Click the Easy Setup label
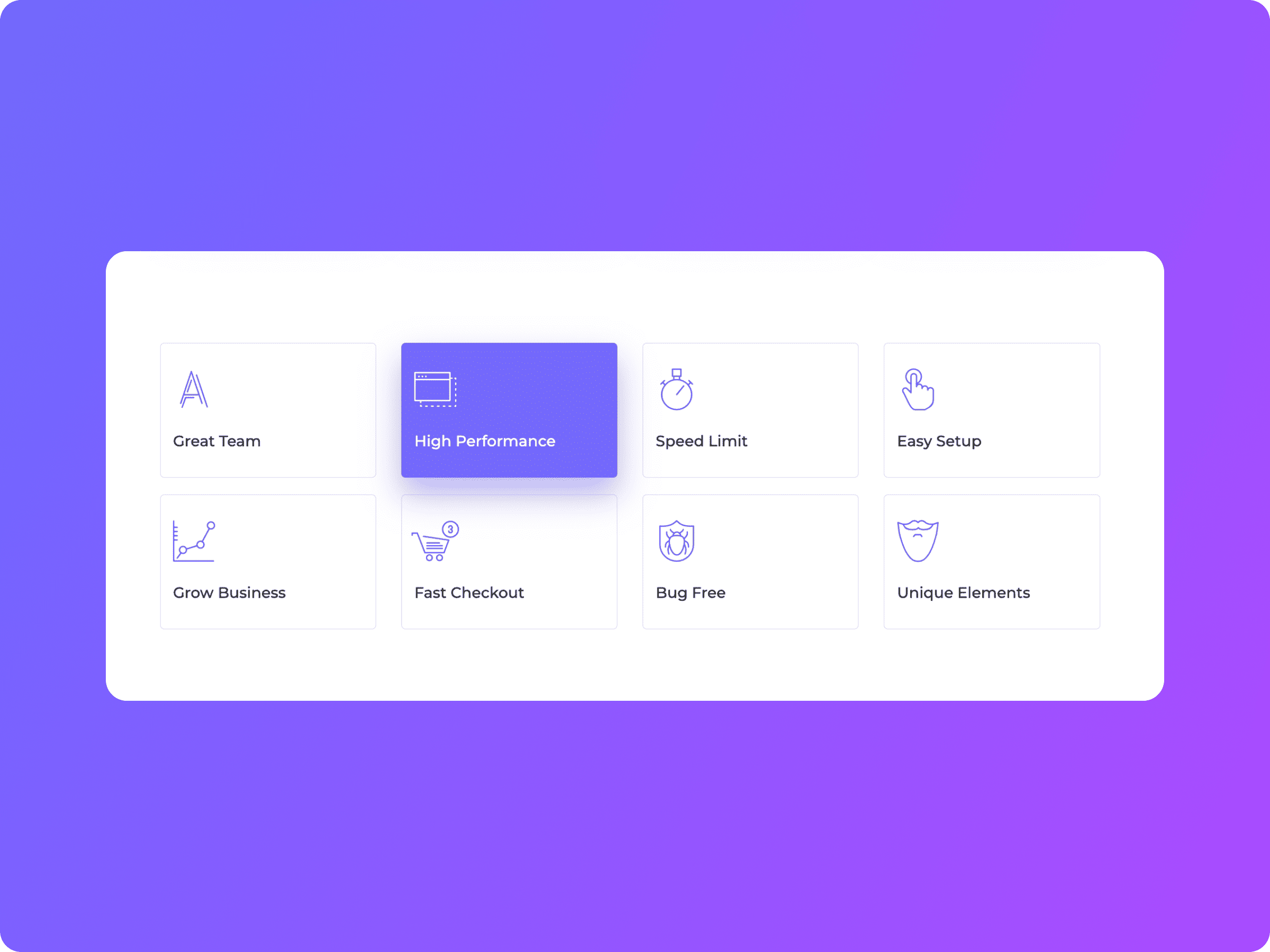The width and height of the screenshot is (1270, 952). [939, 441]
